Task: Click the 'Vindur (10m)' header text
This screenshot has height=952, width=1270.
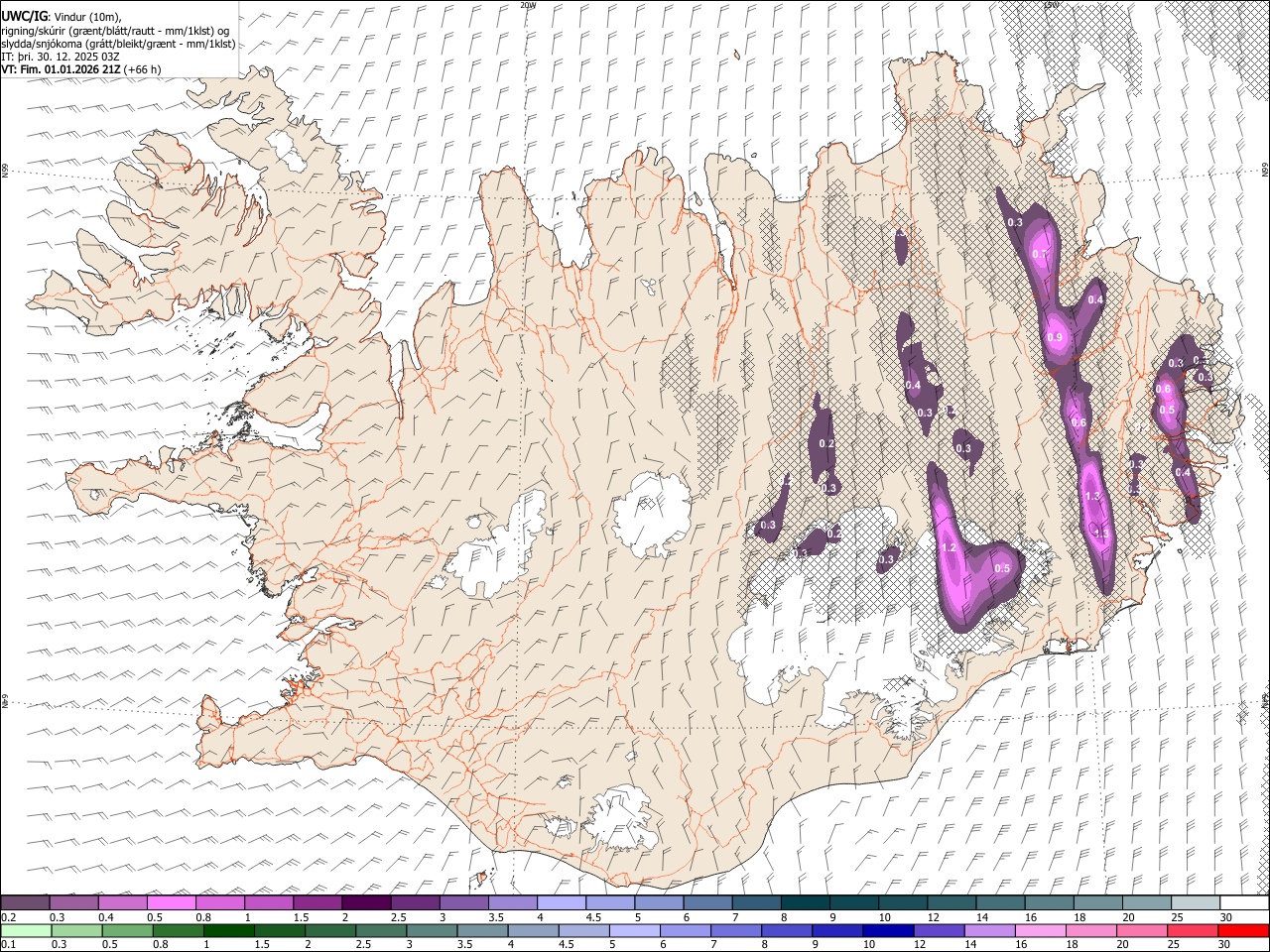Action: point(87,17)
